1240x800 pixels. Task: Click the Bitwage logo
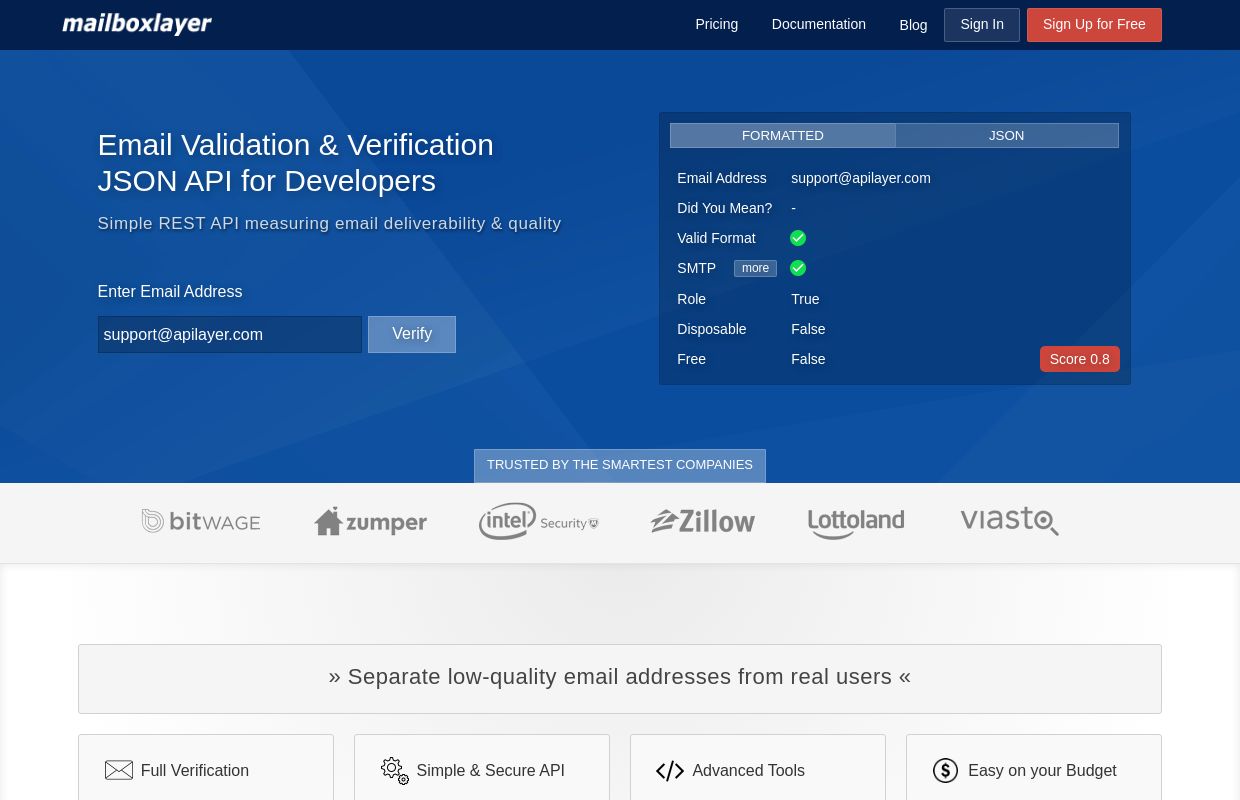201,521
